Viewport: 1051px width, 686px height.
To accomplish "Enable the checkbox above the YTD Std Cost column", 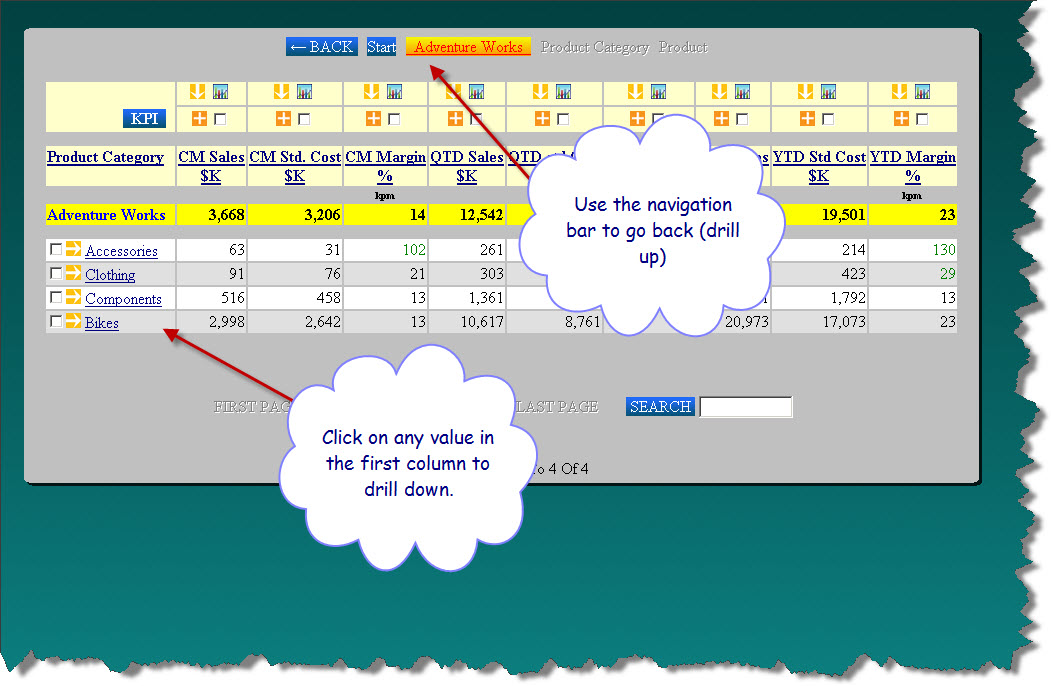I will [828, 119].
